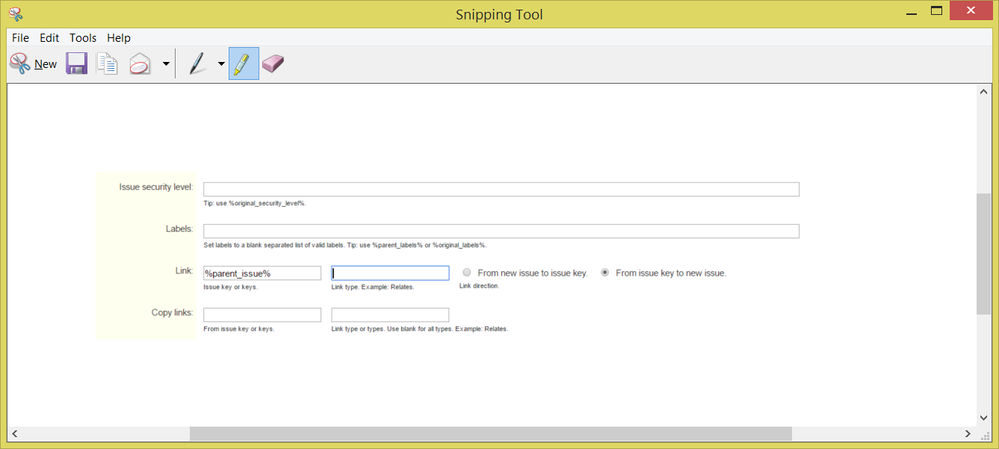Send snip via the envelope icon
Screen dimensions: 999x449
[140, 64]
